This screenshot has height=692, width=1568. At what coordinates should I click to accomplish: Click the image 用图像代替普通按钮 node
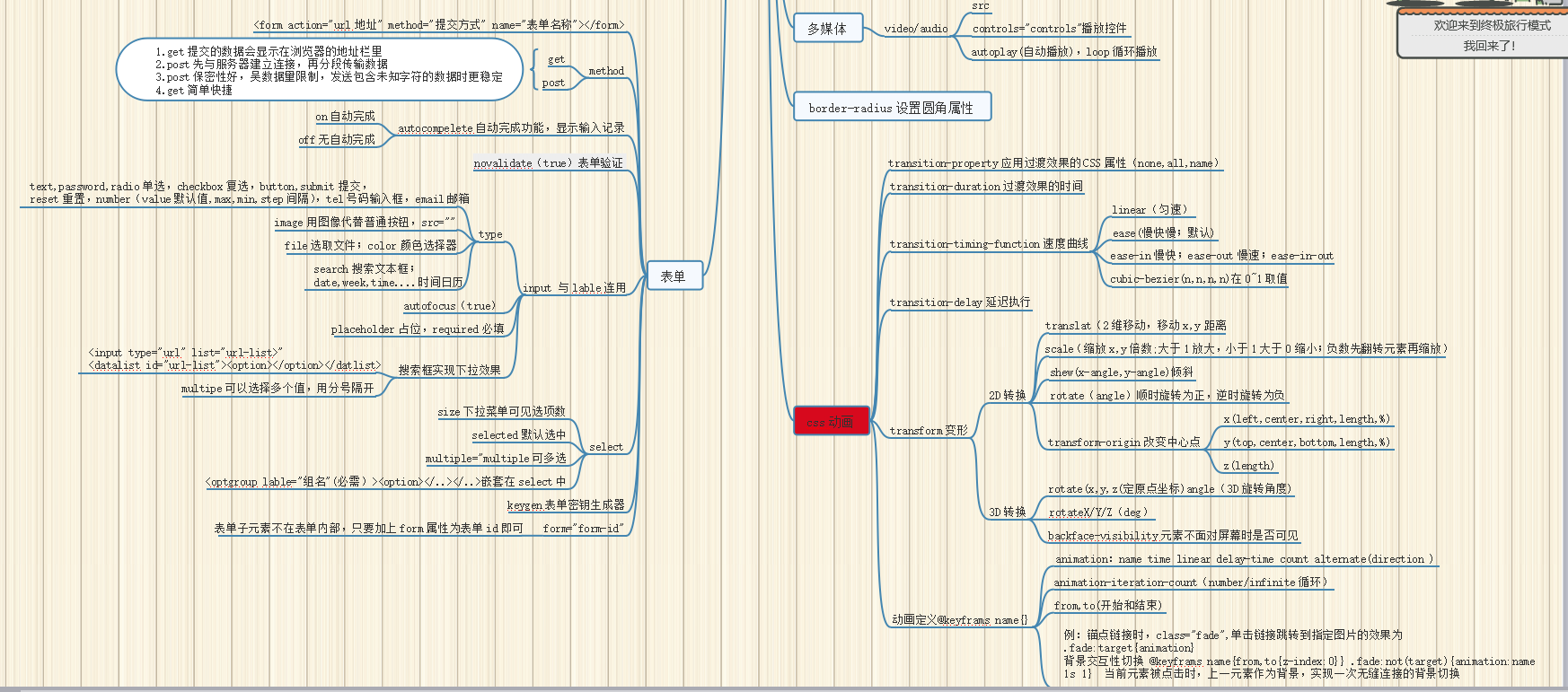(x=365, y=223)
